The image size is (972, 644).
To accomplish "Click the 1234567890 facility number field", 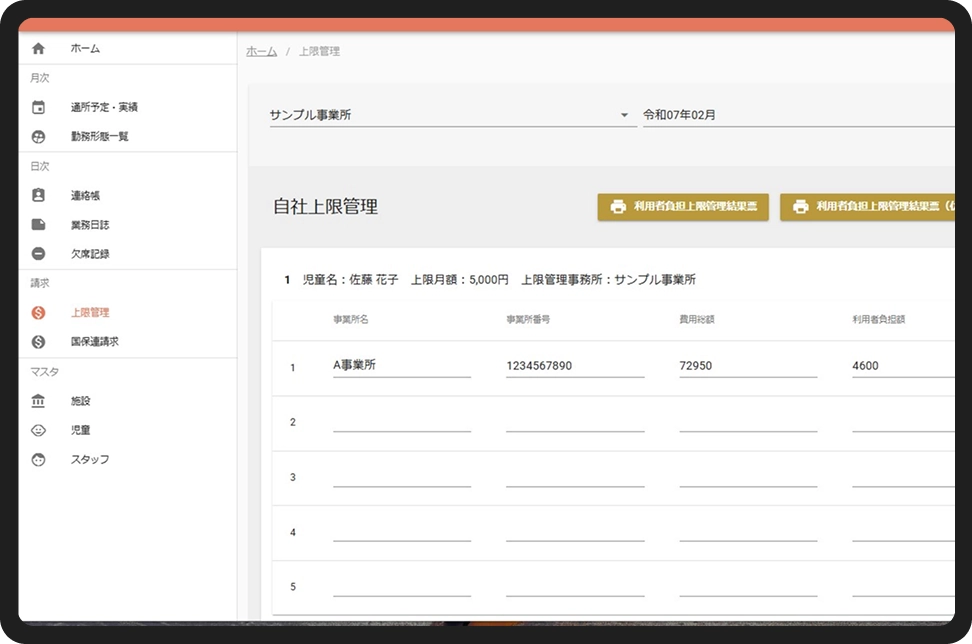I will point(575,366).
